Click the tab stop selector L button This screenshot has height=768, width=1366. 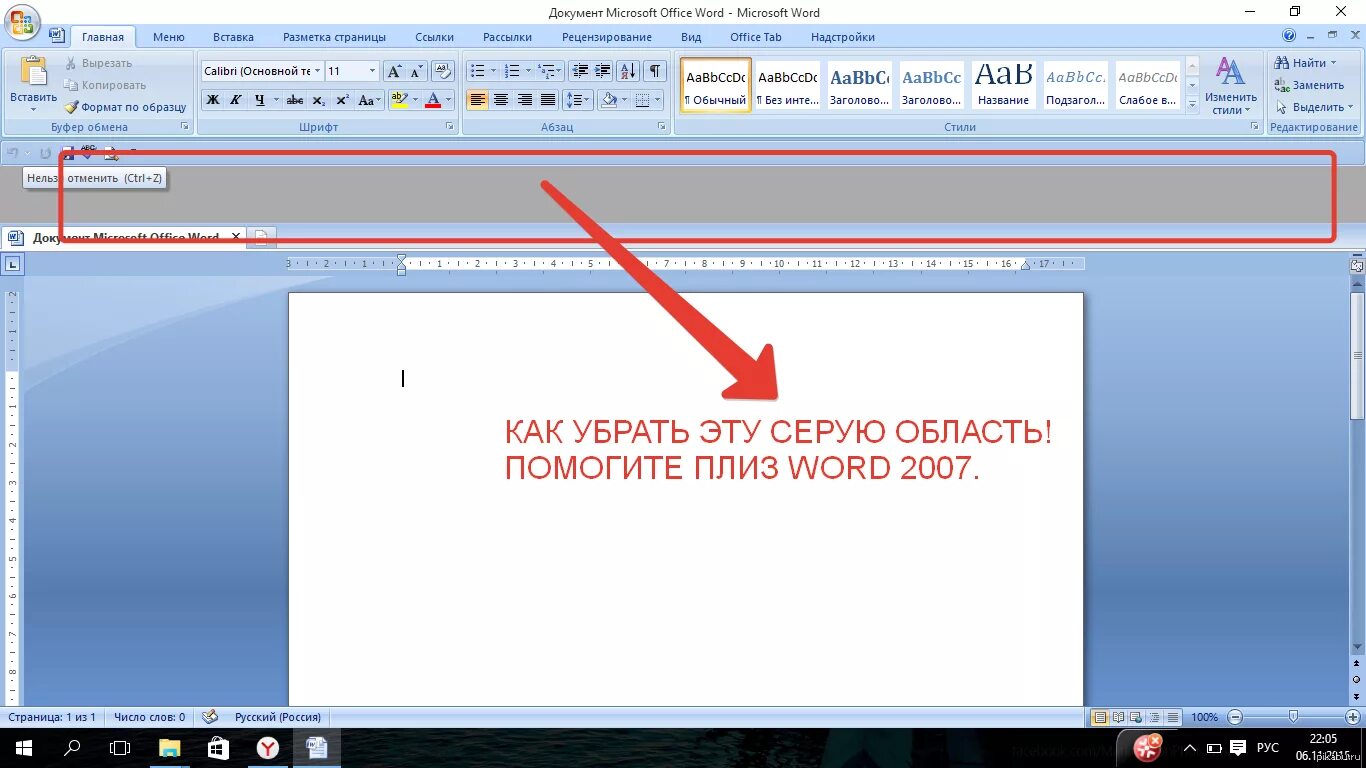[12, 265]
